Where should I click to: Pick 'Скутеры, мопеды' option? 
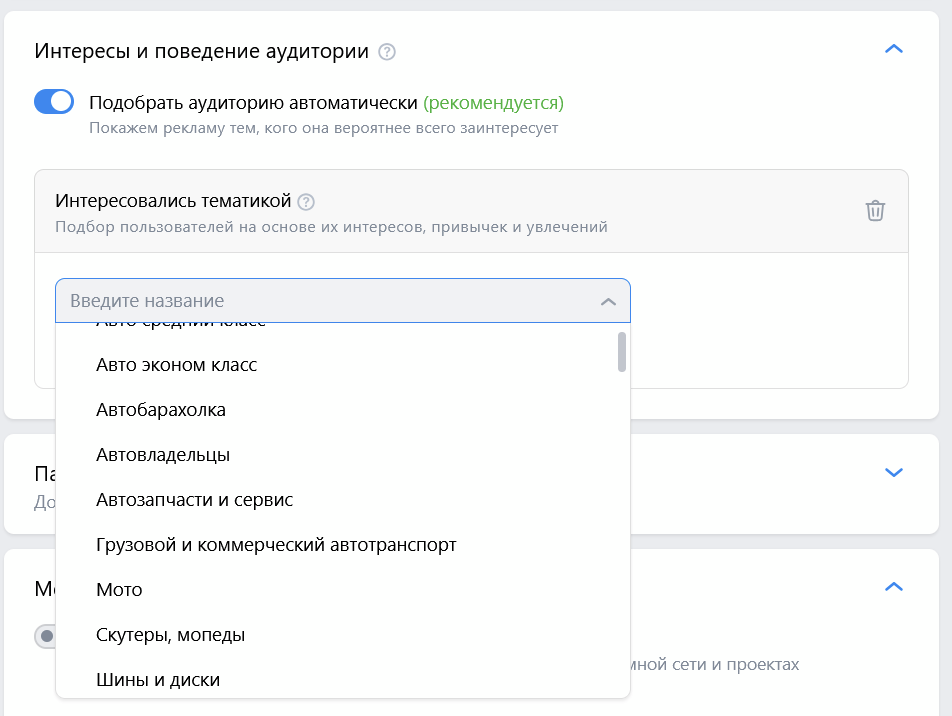343,635
